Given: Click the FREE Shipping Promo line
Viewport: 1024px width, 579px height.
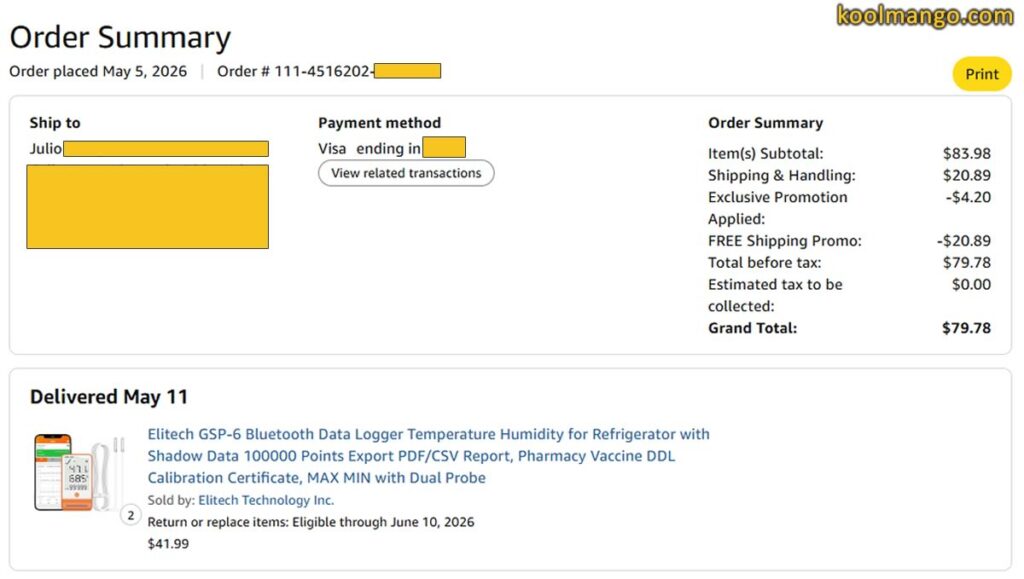Looking at the screenshot, I should pos(849,241).
